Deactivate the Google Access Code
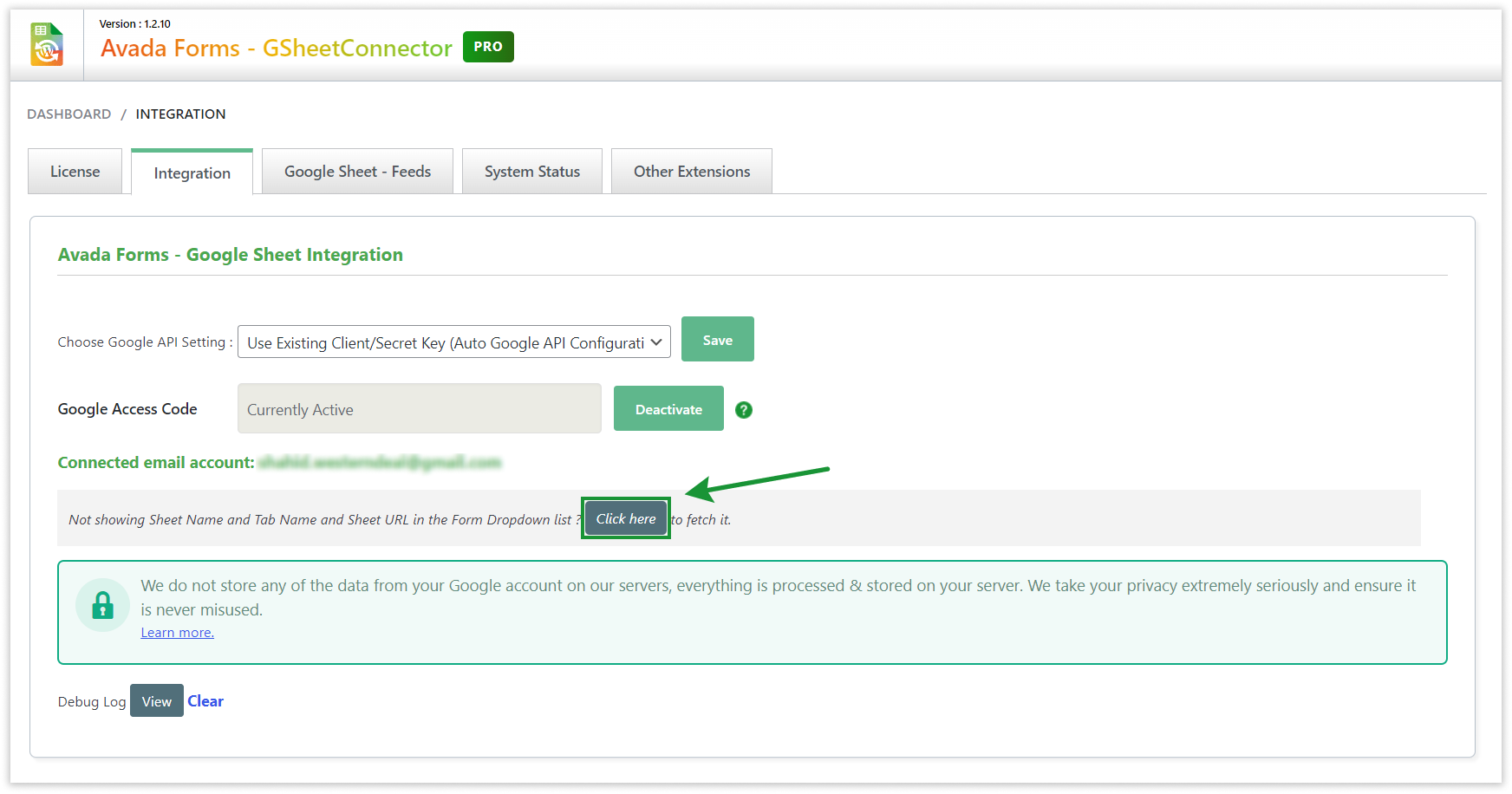This screenshot has width=1512, height=794. [668, 408]
